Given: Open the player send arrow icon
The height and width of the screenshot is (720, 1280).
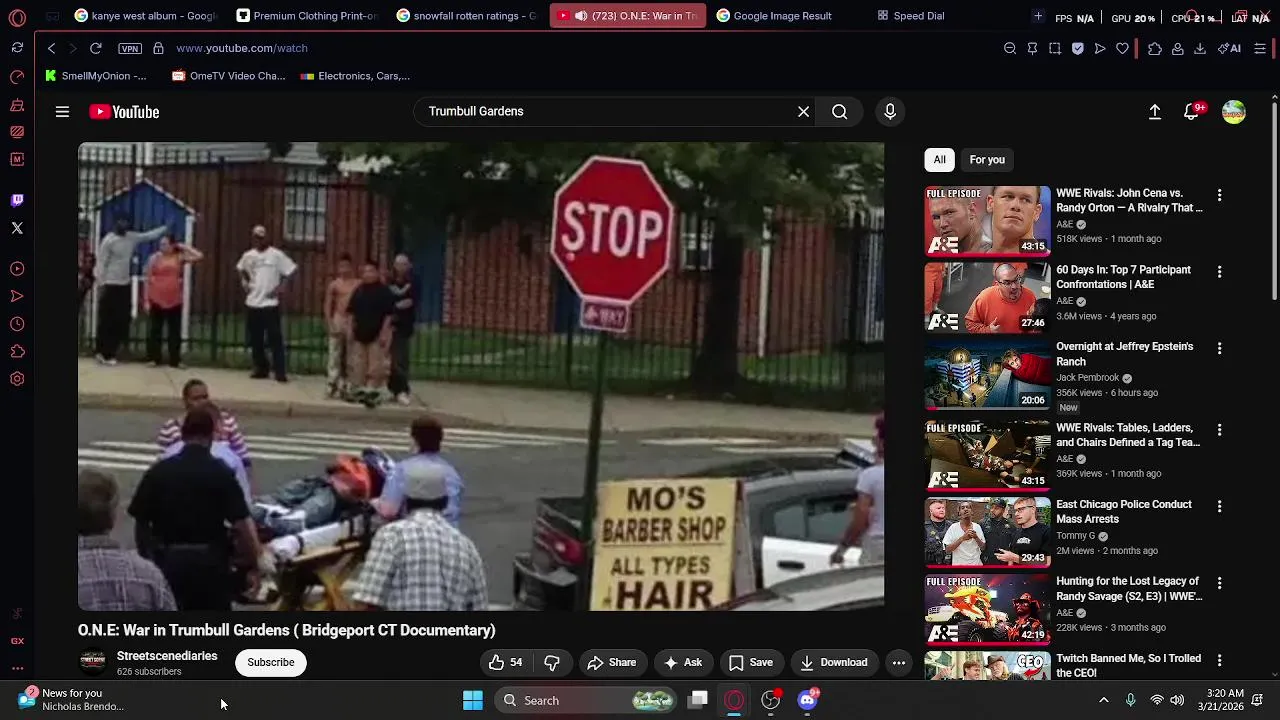Looking at the screenshot, I should tap(1100, 48).
